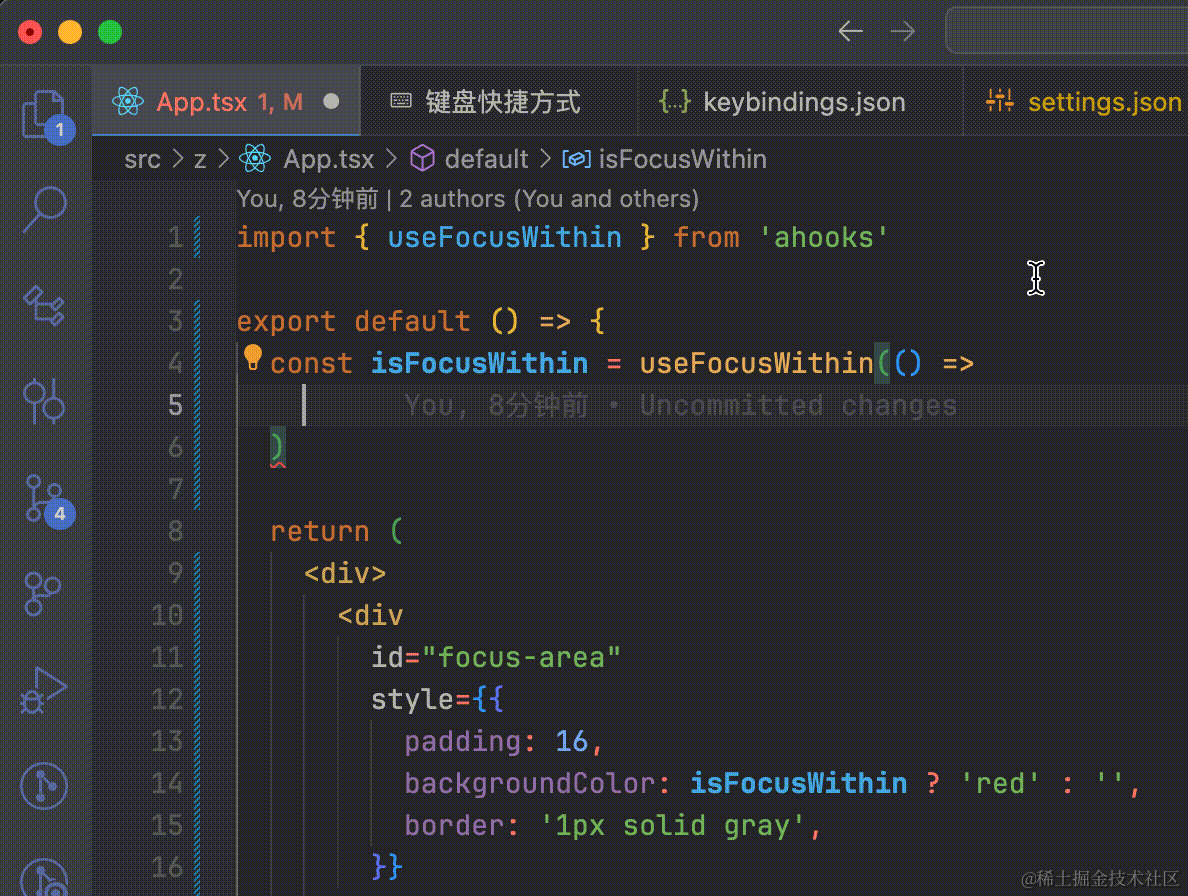Click the command center search box
This screenshot has height=896, width=1188.
tap(1067, 31)
